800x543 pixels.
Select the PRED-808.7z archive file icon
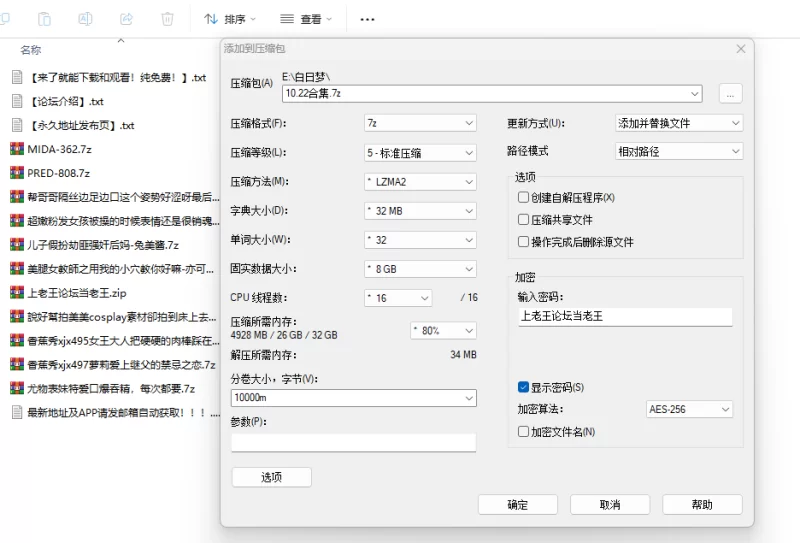click(x=16, y=173)
